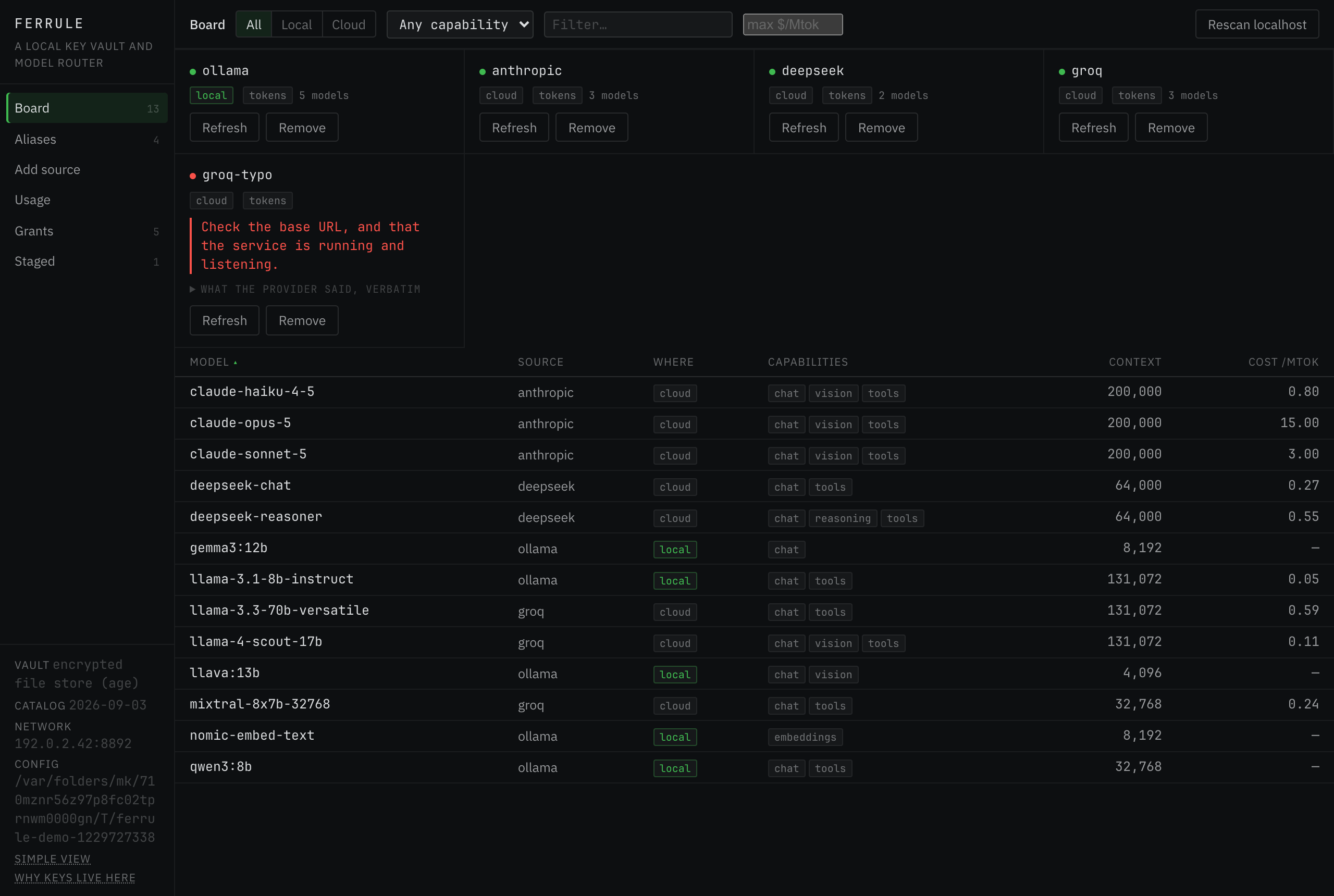
Task: Open the SIMPLE VIEW link
Action: click(x=53, y=859)
